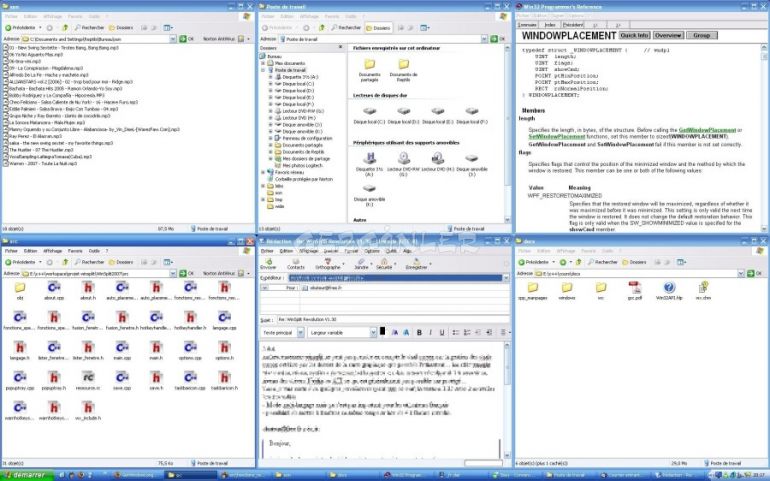Viewport: 770px width, 481px height.
Task: Collapse Poste de travail node in tree
Action: [264, 70]
